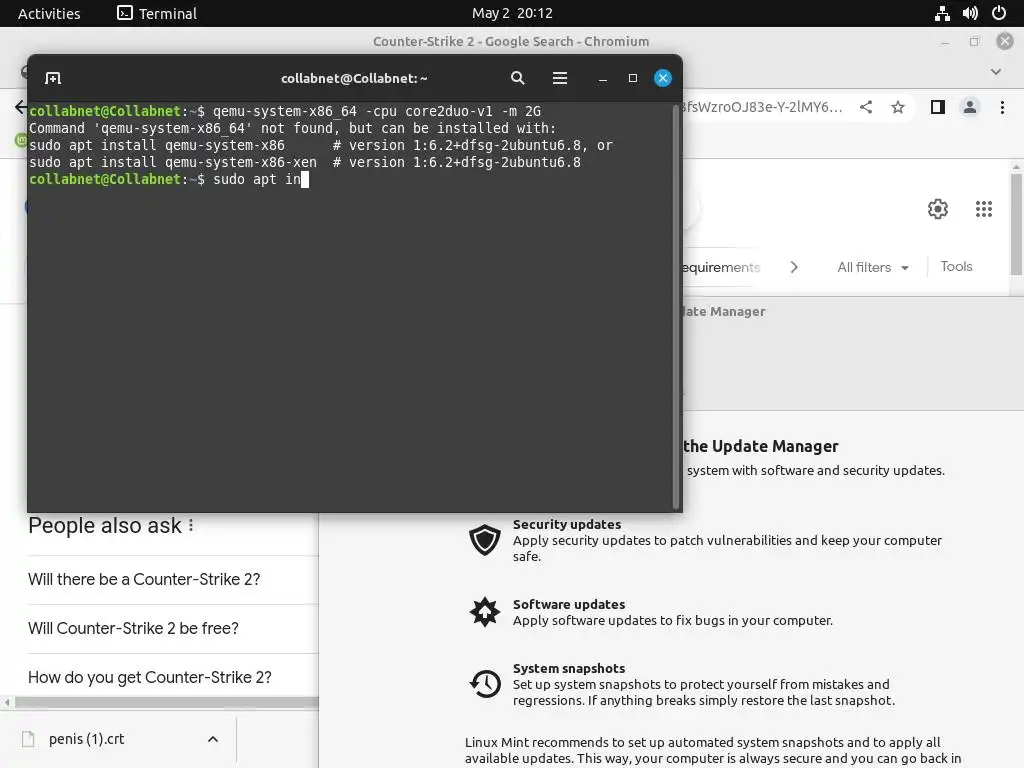Open the Terminal hamburger menu

click(x=560, y=78)
